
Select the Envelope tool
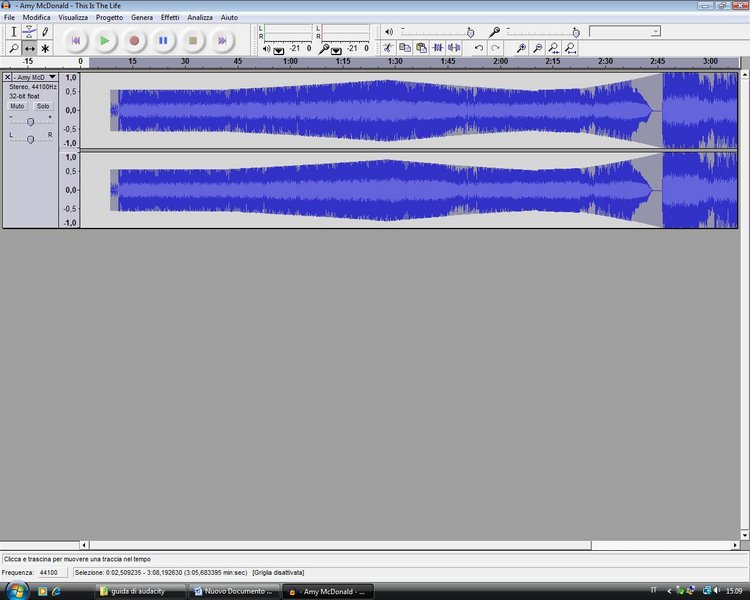pyautogui.click(x=29, y=32)
